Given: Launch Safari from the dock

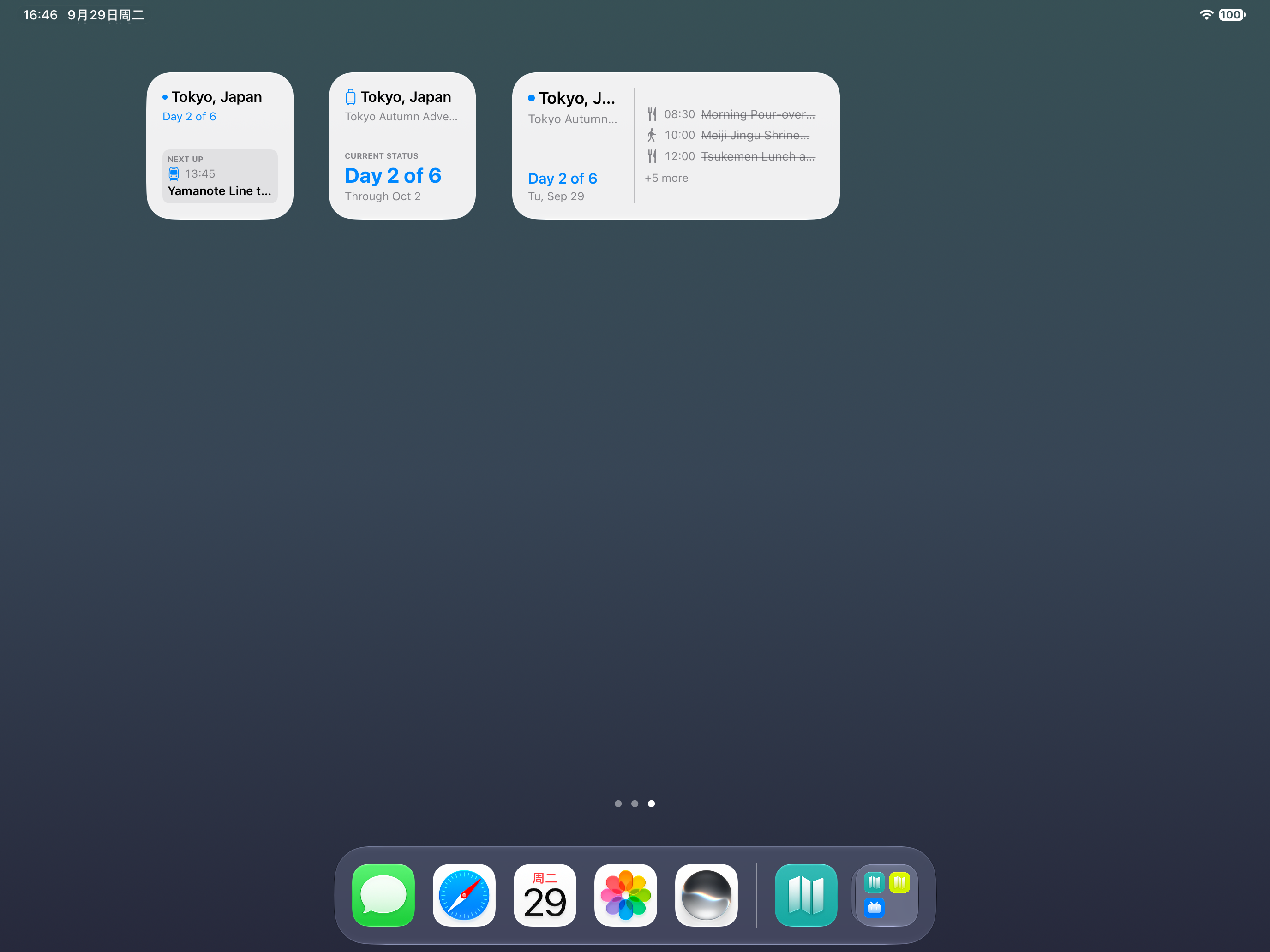Looking at the screenshot, I should [x=464, y=895].
